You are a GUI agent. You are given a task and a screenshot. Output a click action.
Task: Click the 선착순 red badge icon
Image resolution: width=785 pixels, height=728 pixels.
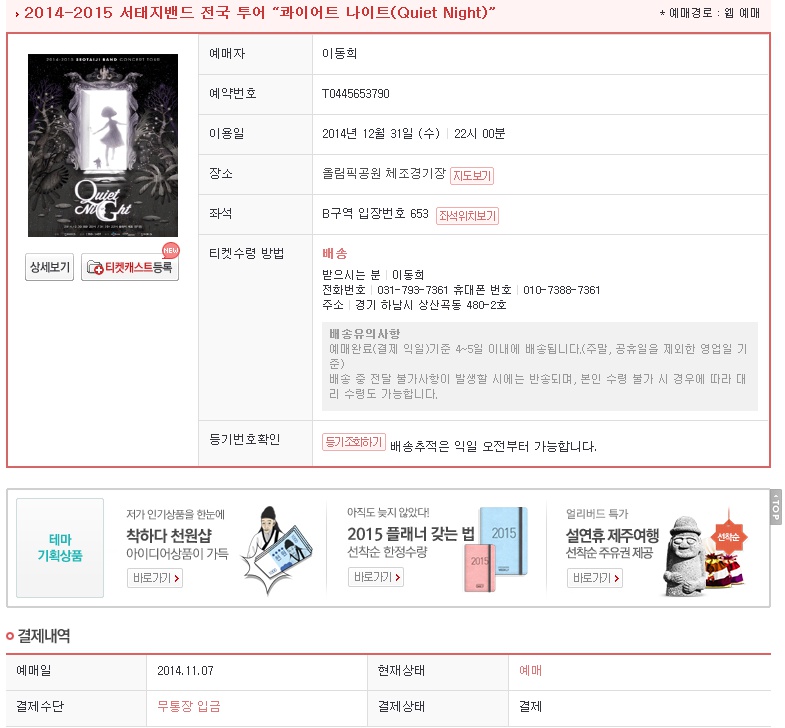[x=728, y=537]
